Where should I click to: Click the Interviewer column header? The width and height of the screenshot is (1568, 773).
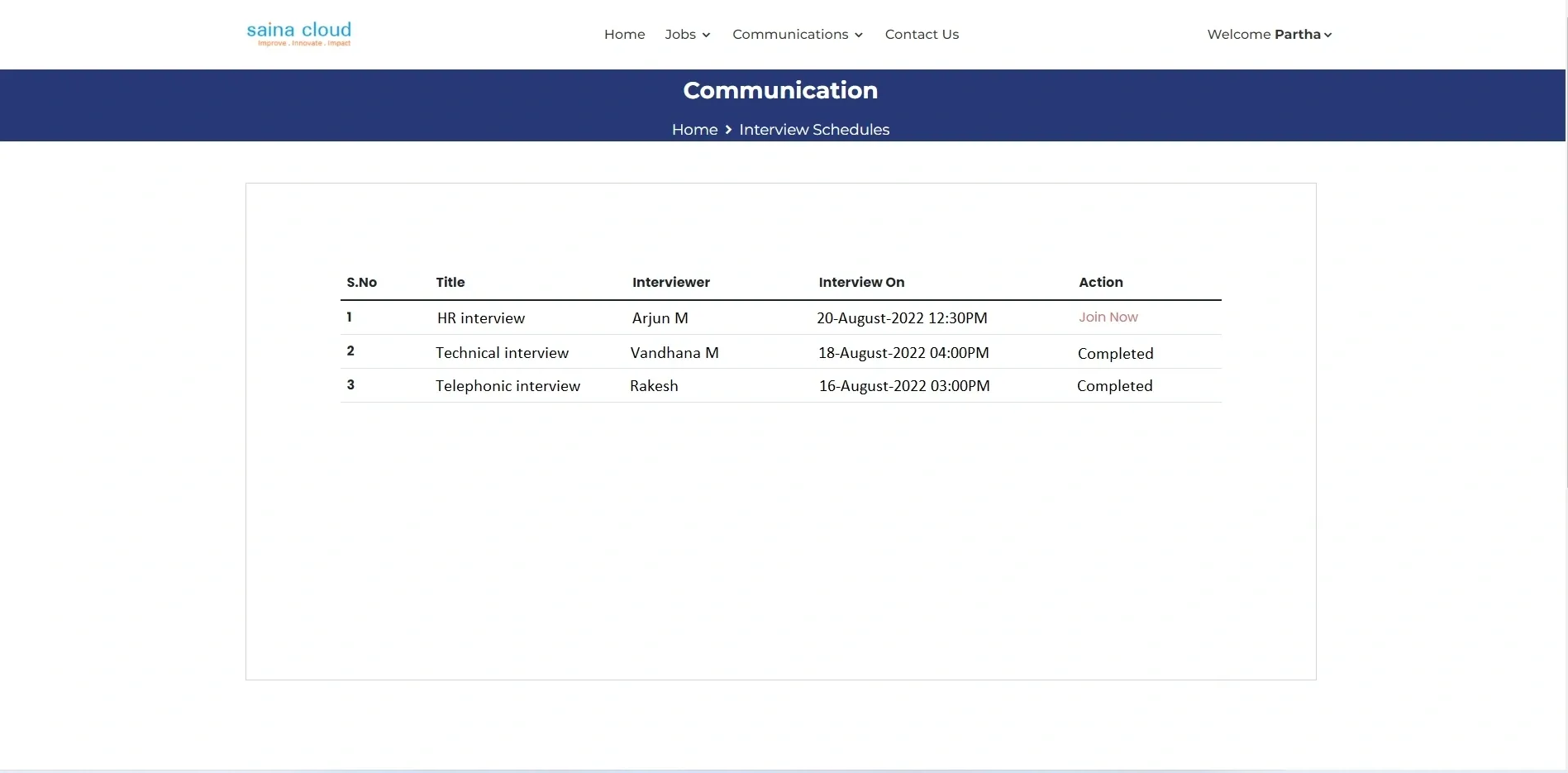pos(670,283)
